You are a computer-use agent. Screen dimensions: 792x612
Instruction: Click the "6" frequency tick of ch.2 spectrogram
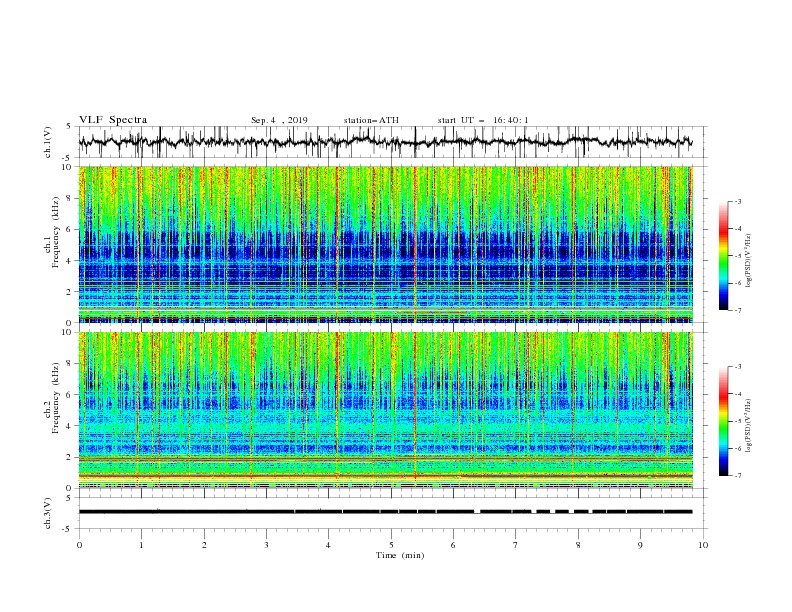[70, 395]
